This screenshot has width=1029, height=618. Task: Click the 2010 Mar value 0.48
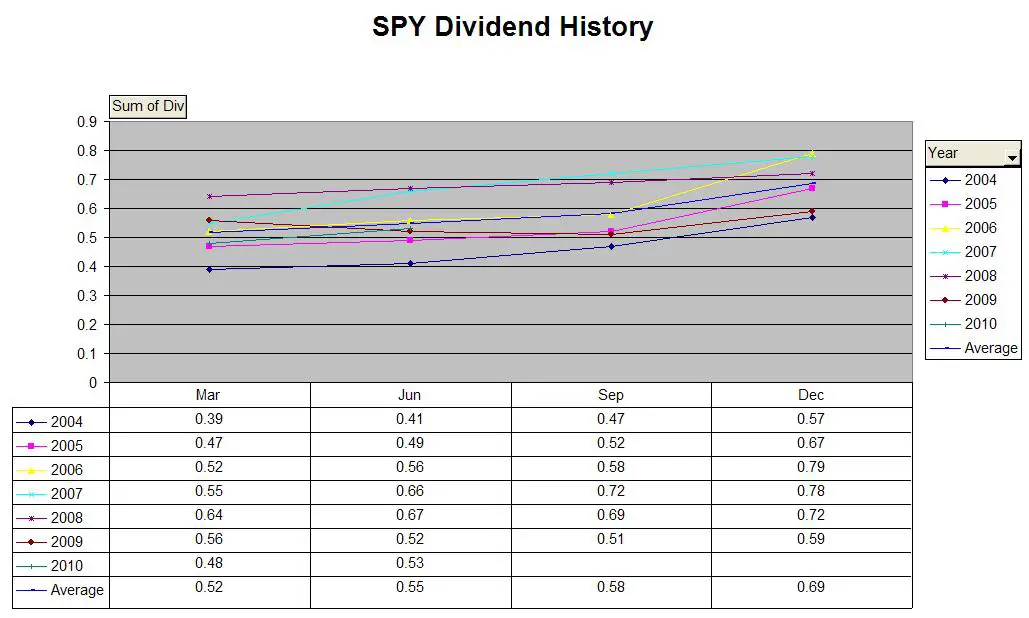(x=209, y=563)
